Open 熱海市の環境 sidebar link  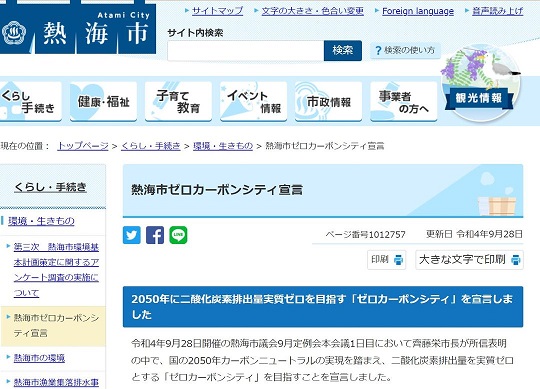[39, 358]
